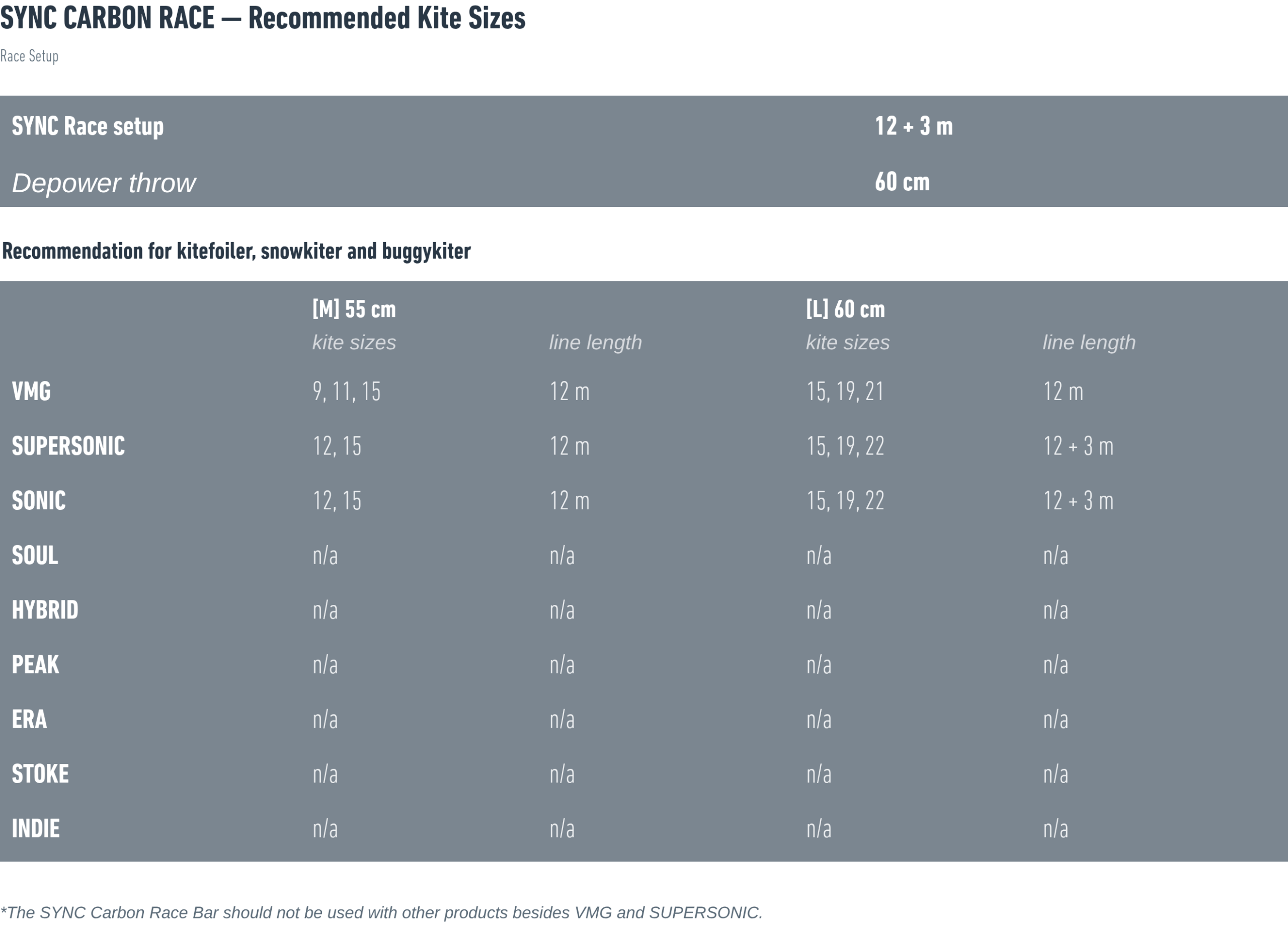Click VMG kite sizes '9, 11, 15'

click(347, 392)
